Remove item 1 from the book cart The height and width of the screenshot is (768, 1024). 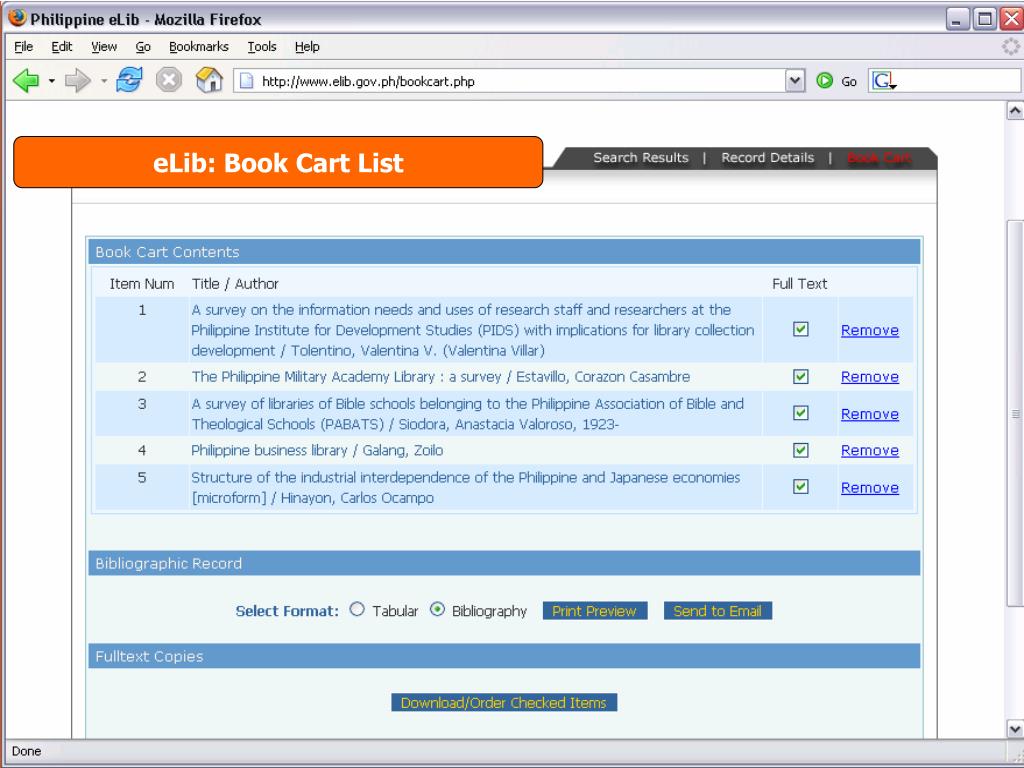869,330
